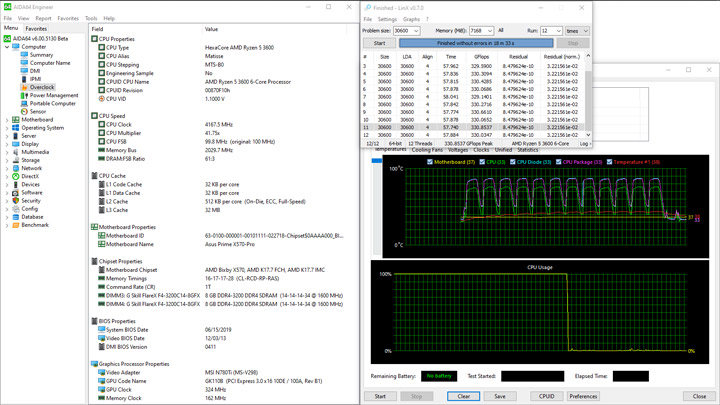Toggle CPU Package temperature checkbox
The width and height of the screenshot is (720, 405).
[x=558, y=162]
